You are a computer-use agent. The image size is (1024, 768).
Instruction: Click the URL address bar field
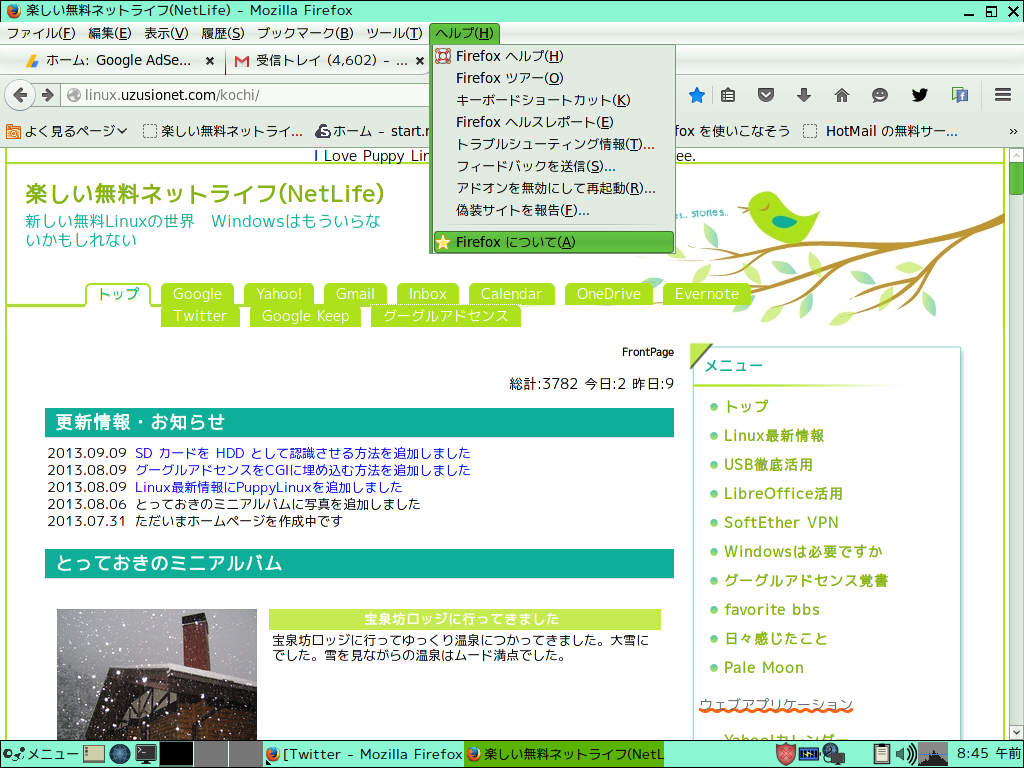(246, 95)
